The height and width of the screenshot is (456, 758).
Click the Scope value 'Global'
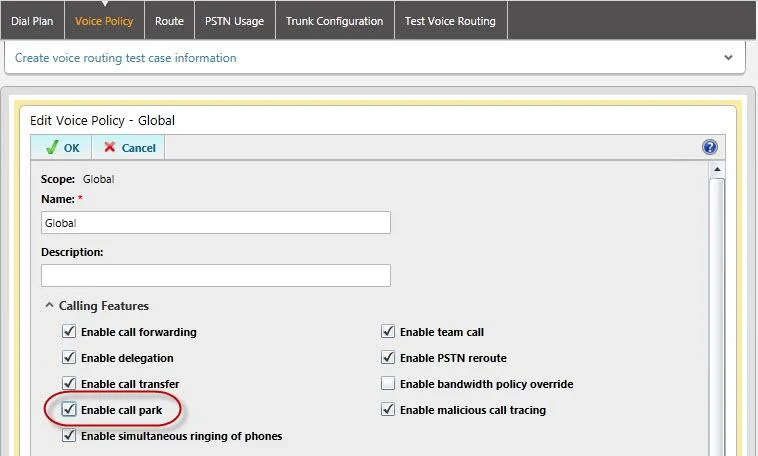(x=99, y=179)
